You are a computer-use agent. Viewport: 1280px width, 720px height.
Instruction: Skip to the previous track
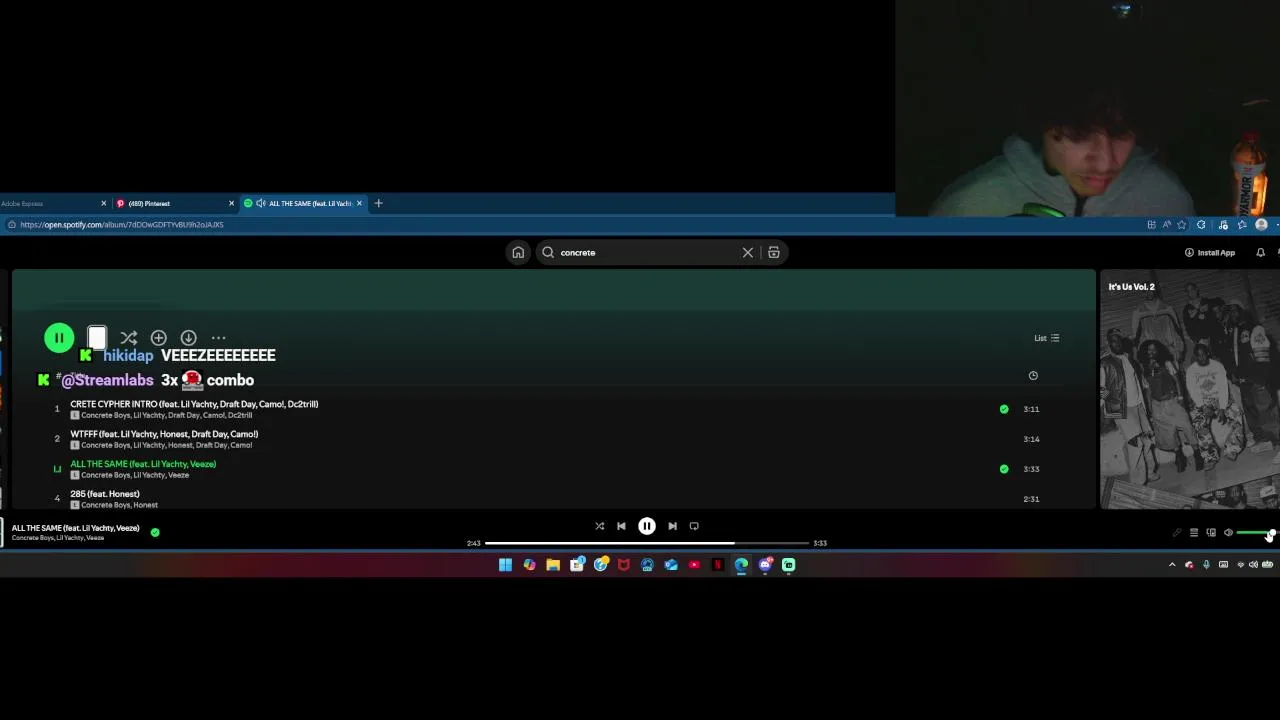(x=621, y=526)
